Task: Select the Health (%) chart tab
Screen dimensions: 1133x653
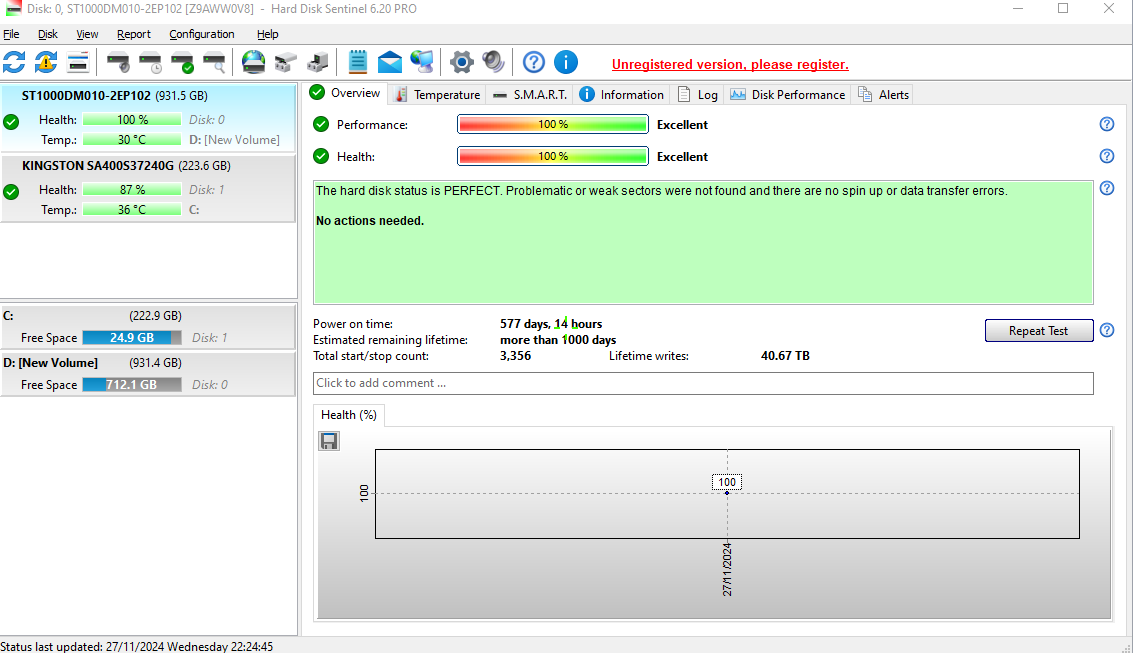Action: click(348, 415)
